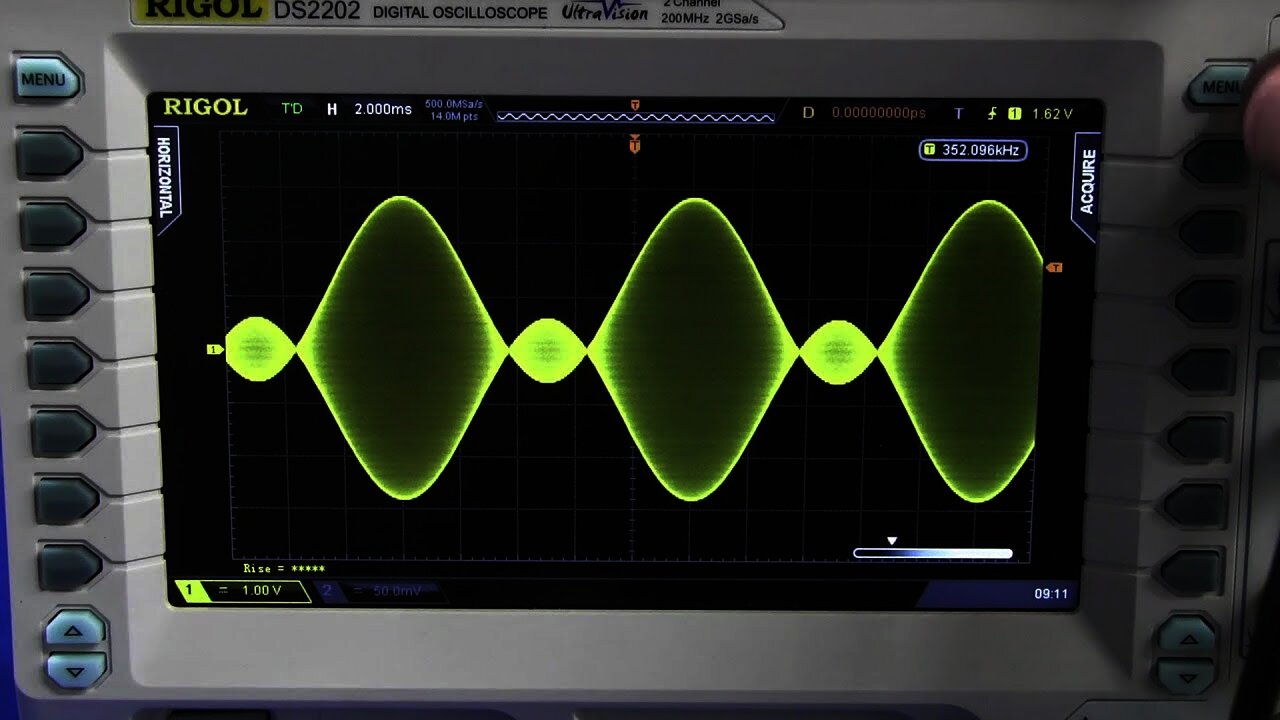Click the channel 1 ground reference marker
1280x720 pixels.
click(x=213, y=349)
